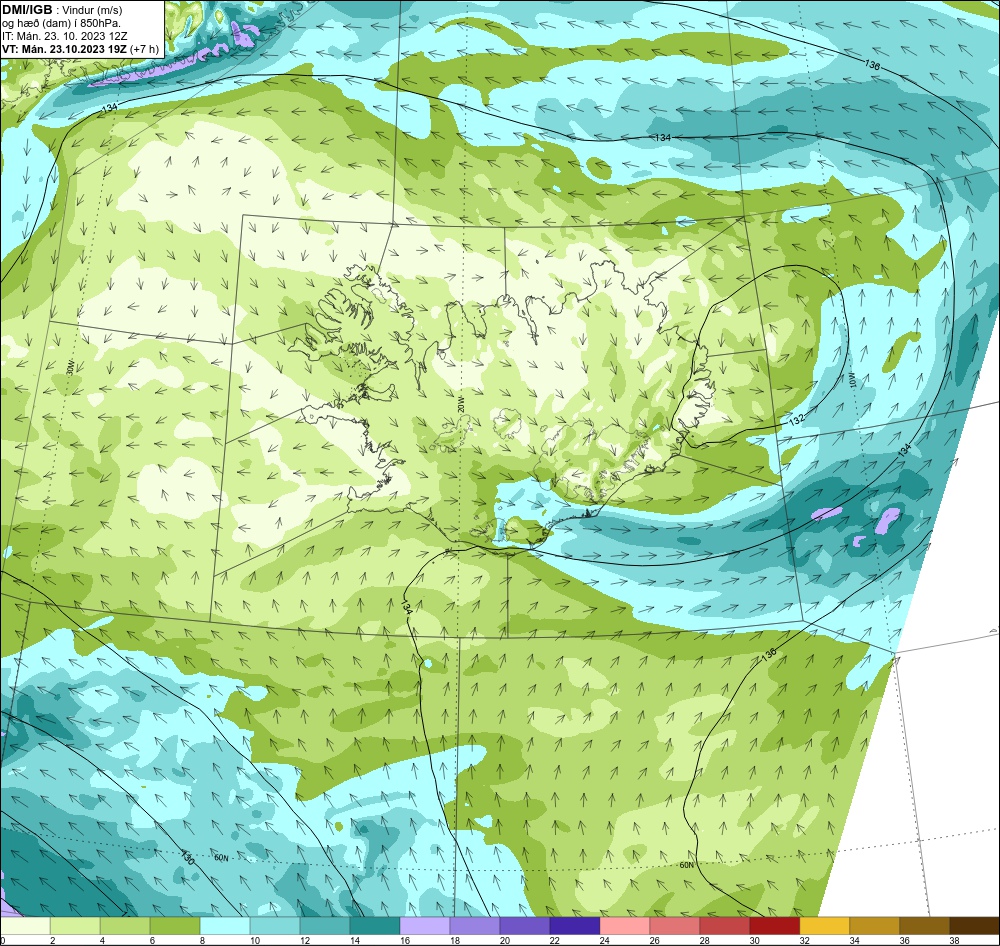1000x946 pixels.
Task: Click the 16–18 m/s lavender swatch
Action: coord(425,926)
